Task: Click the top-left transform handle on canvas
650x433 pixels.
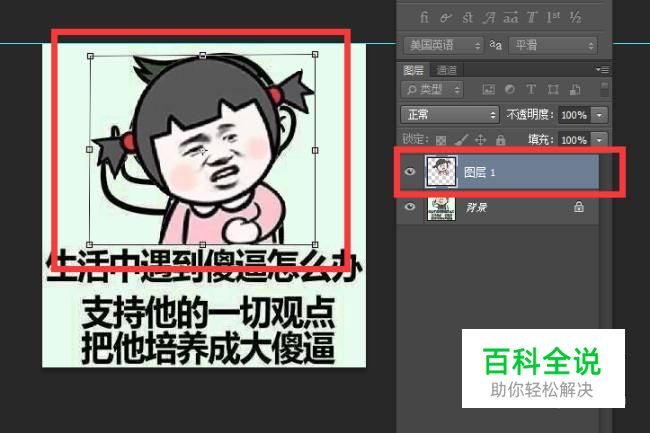Action: tap(90, 56)
